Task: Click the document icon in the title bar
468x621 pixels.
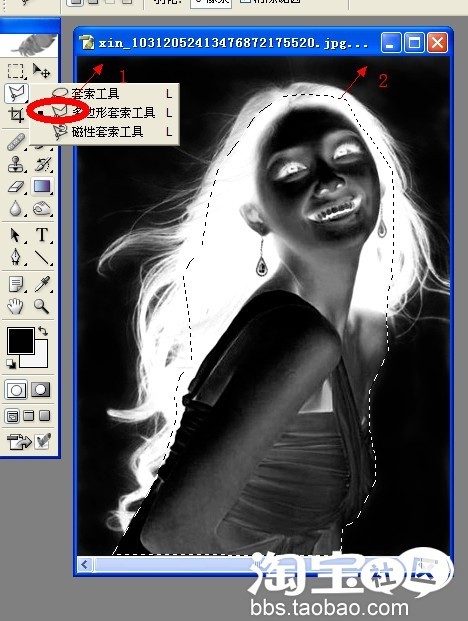Action: (87, 42)
